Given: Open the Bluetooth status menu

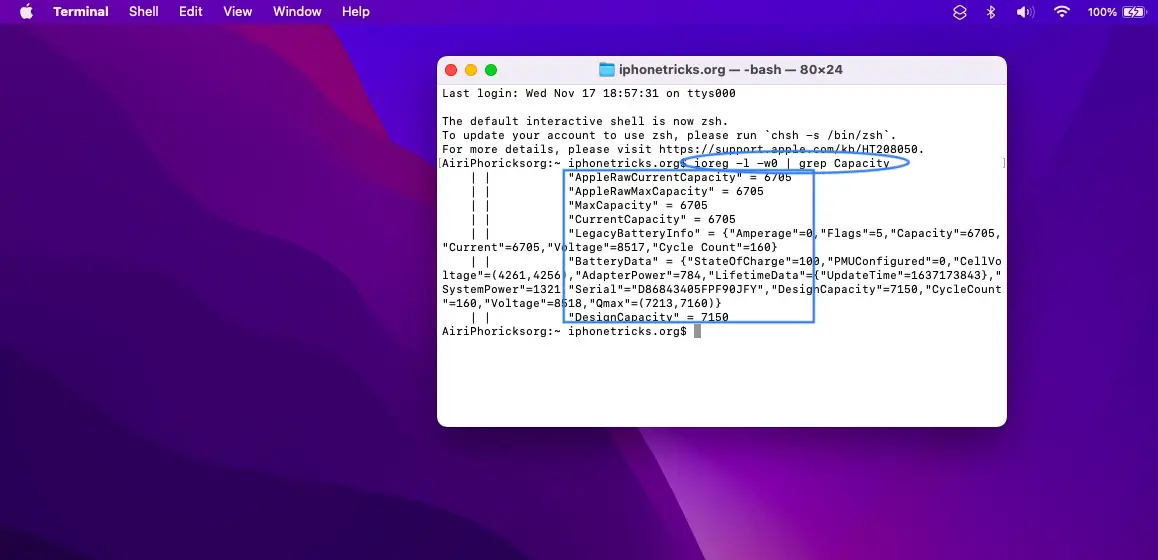Looking at the screenshot, I should click(991, 12).
